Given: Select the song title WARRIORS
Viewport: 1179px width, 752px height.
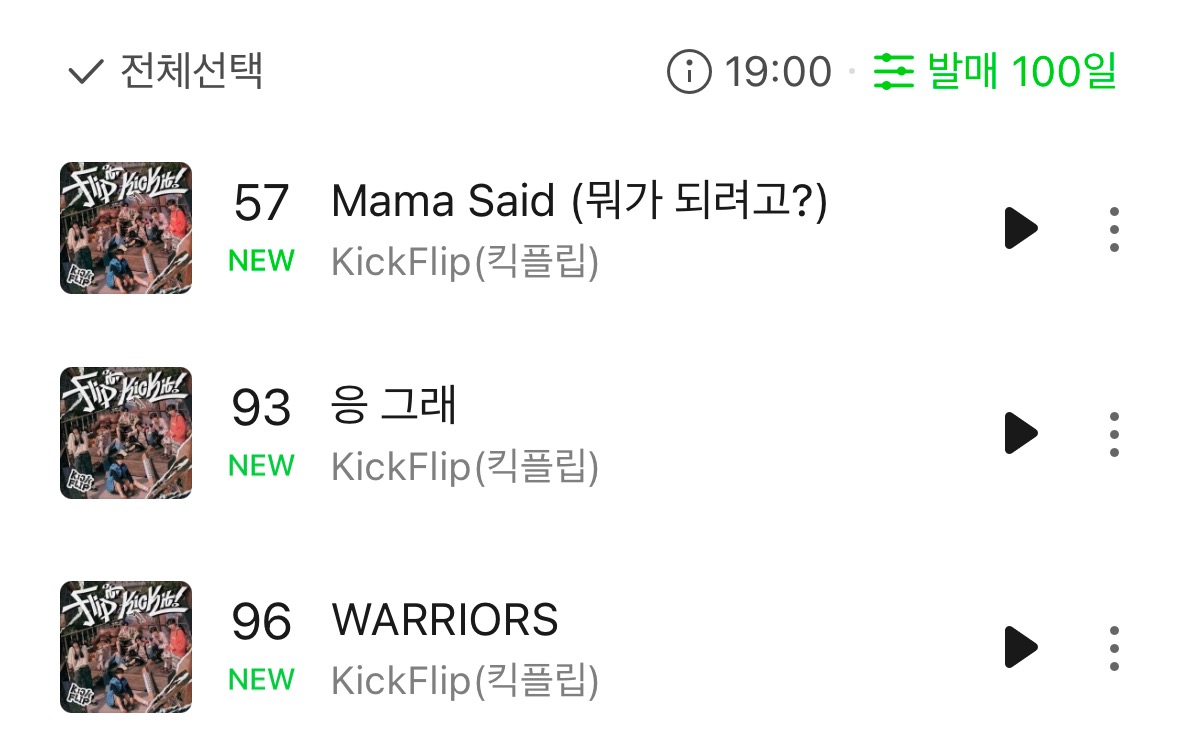Looking at the screenshot, I should 445,620.
